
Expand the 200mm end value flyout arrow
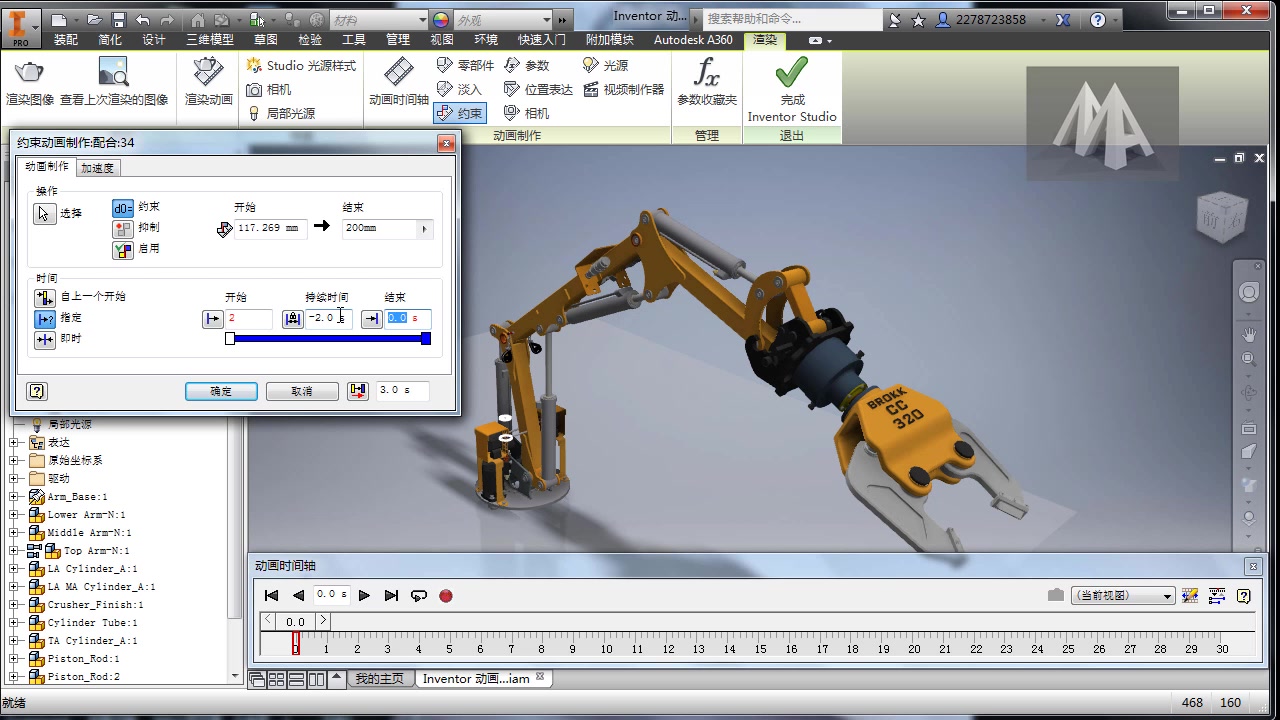pos(424,229)
